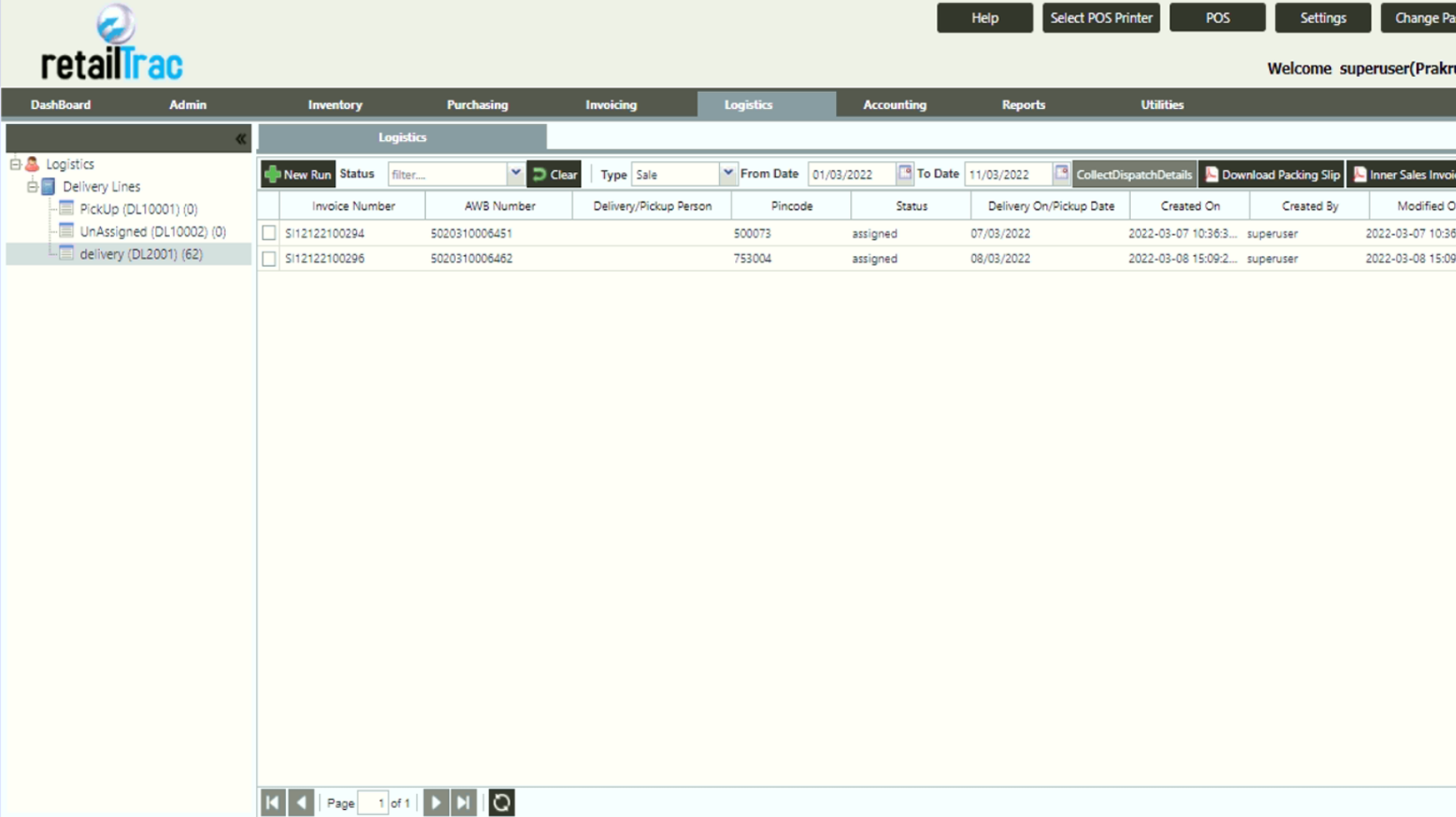Open the Accounting menu

pos(895,105)
